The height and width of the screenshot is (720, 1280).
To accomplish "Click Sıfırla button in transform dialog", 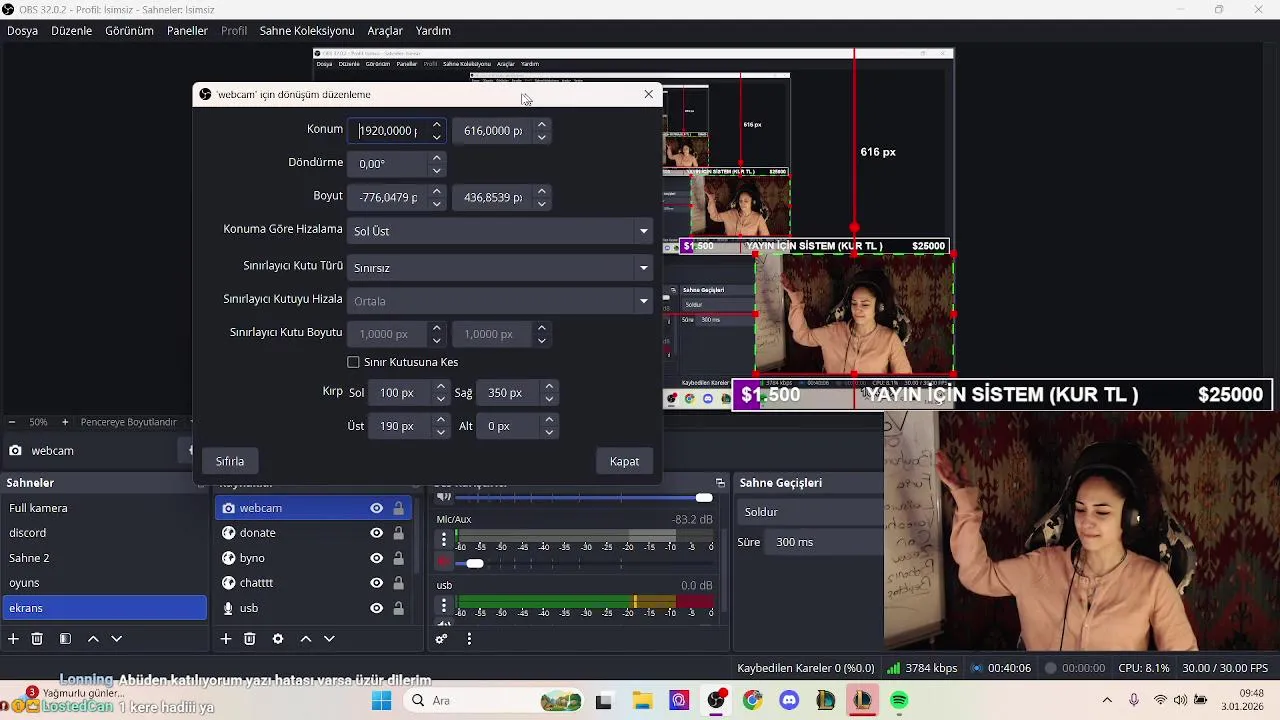I will tap(230, 461).
